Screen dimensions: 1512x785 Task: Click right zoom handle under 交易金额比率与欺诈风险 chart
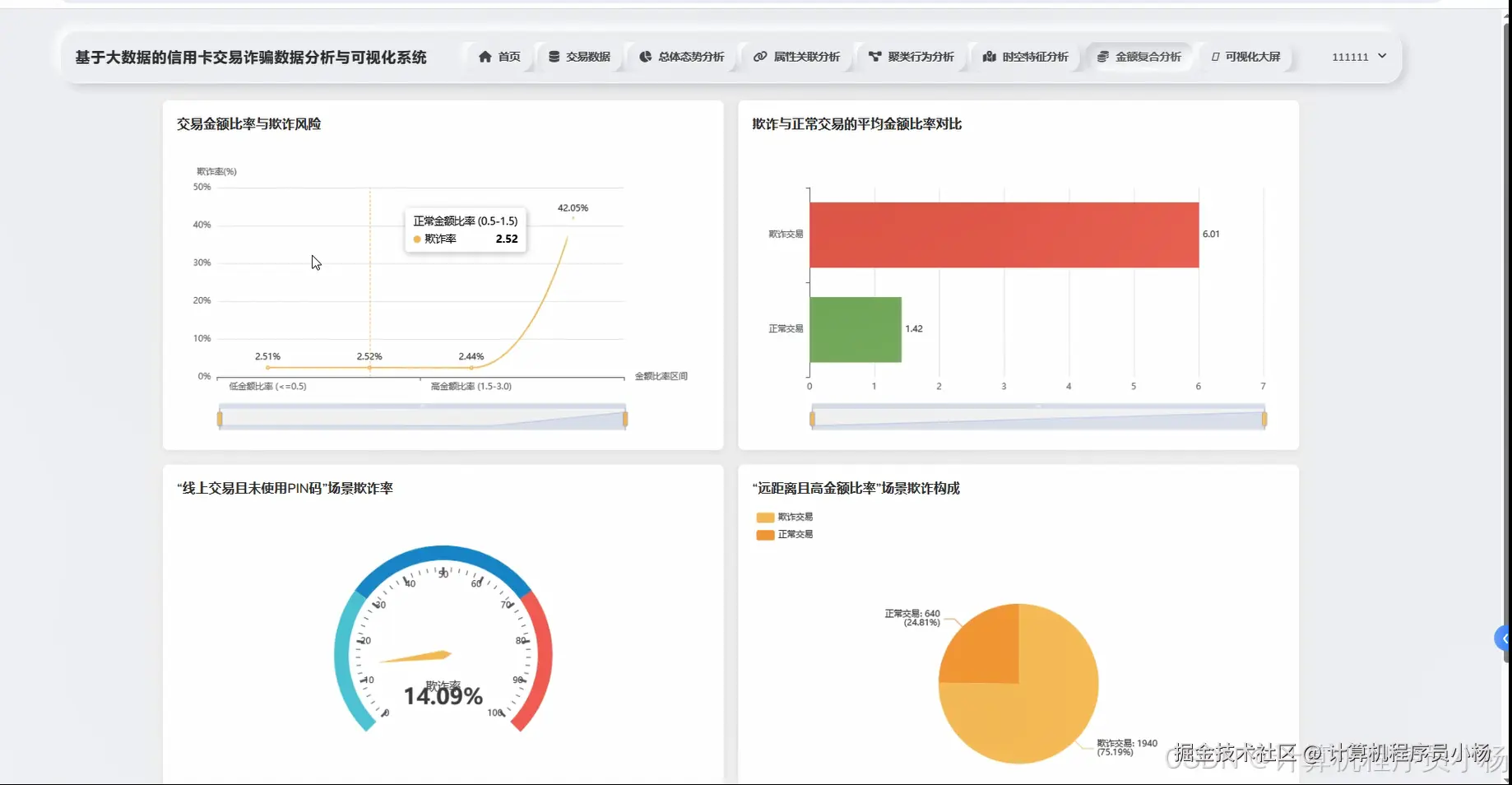[x=625, y=419]
